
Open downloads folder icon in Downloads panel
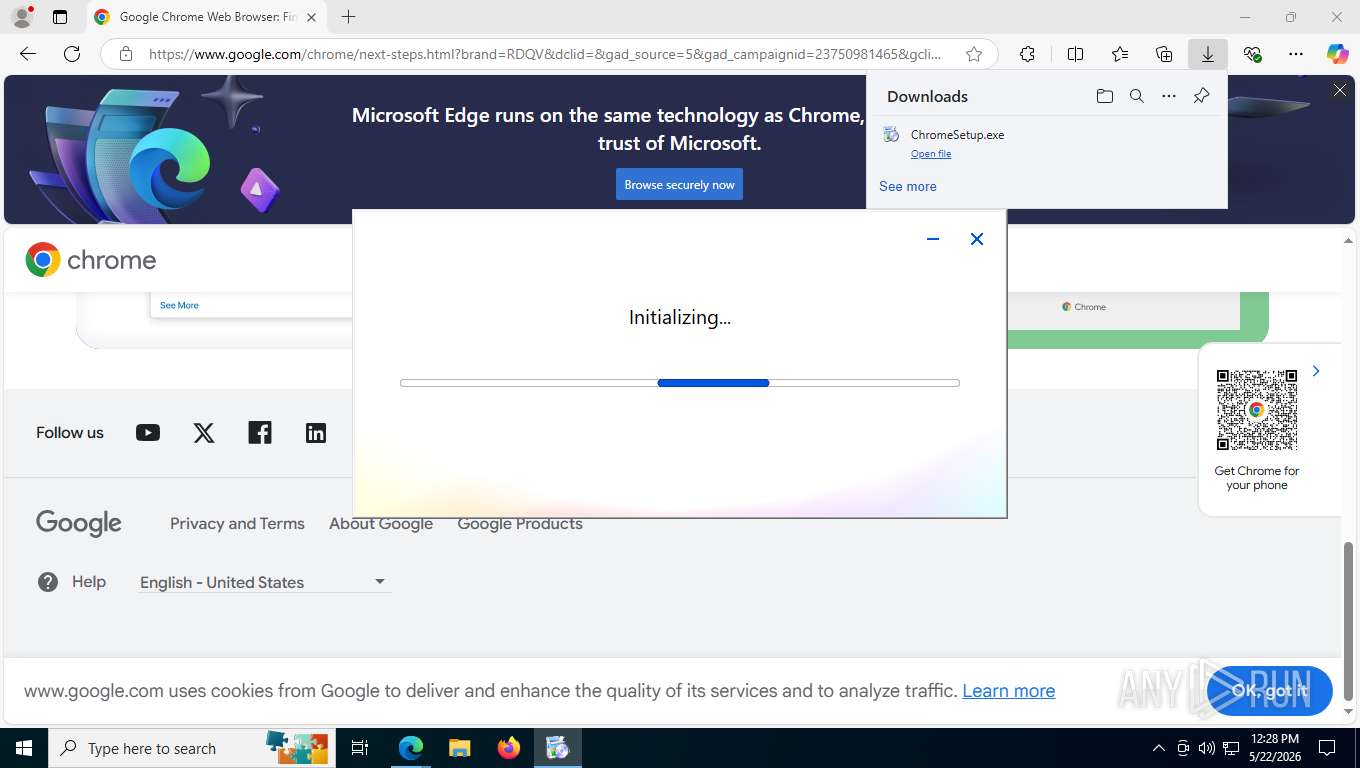click(1104, 96)
